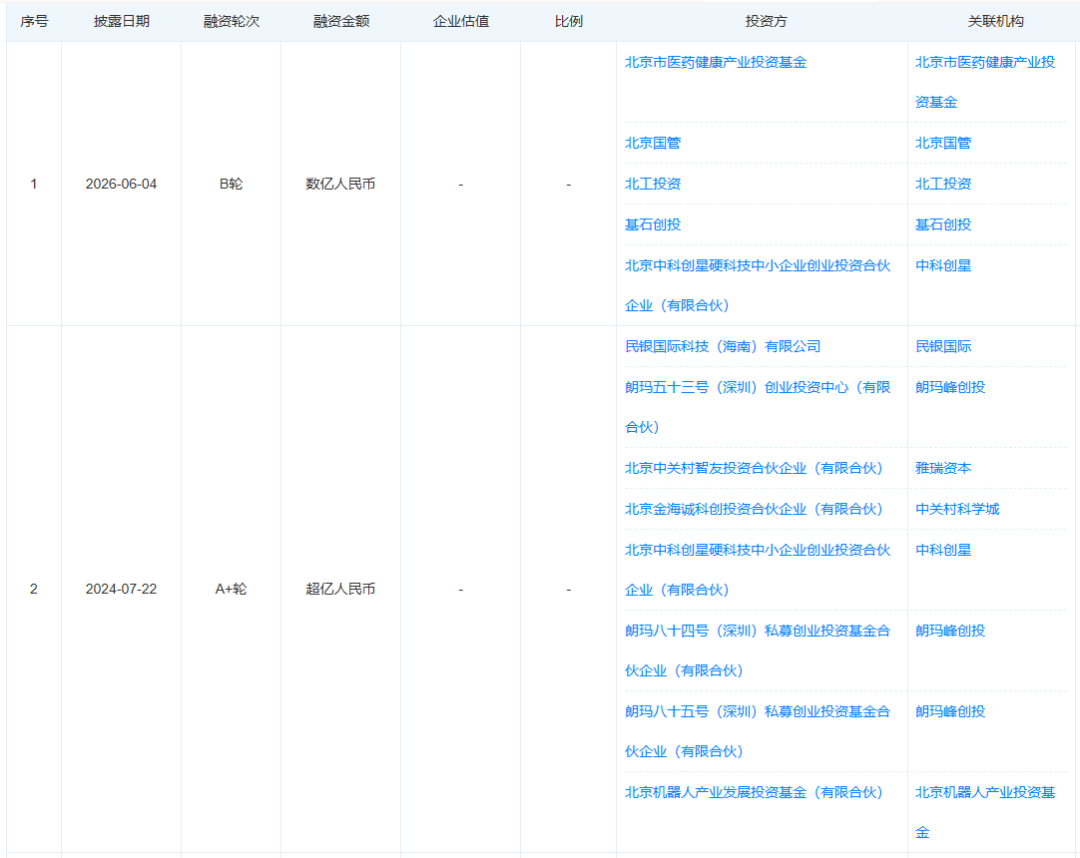Viewport: 1080px width, 858px height.
Task: Select the 数亿人民币 amount cell
Action: 340,184
